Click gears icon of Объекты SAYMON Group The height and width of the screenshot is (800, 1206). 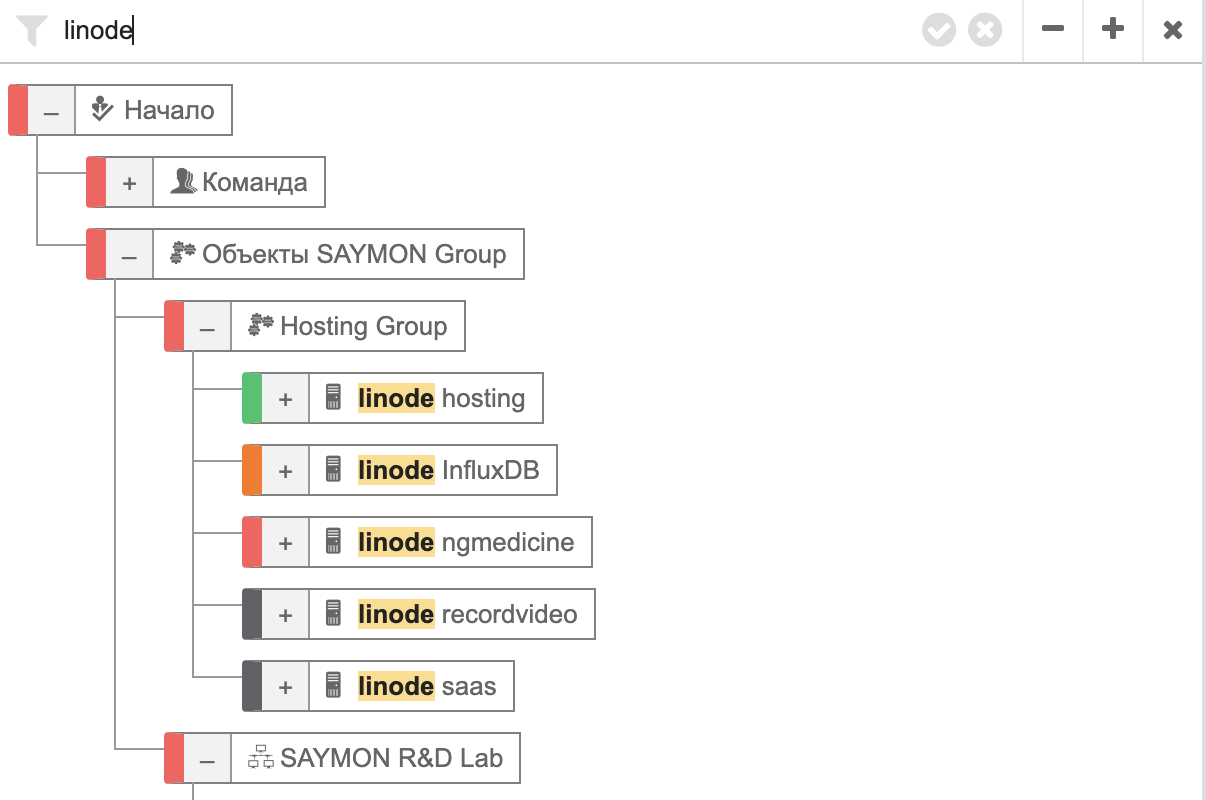182,253
